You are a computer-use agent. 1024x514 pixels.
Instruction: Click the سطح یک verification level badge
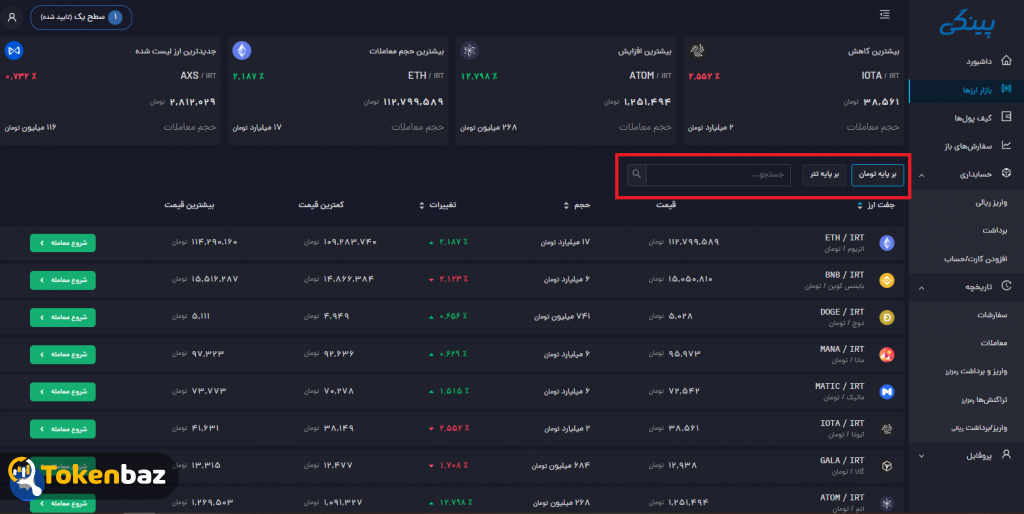(81, 17)
